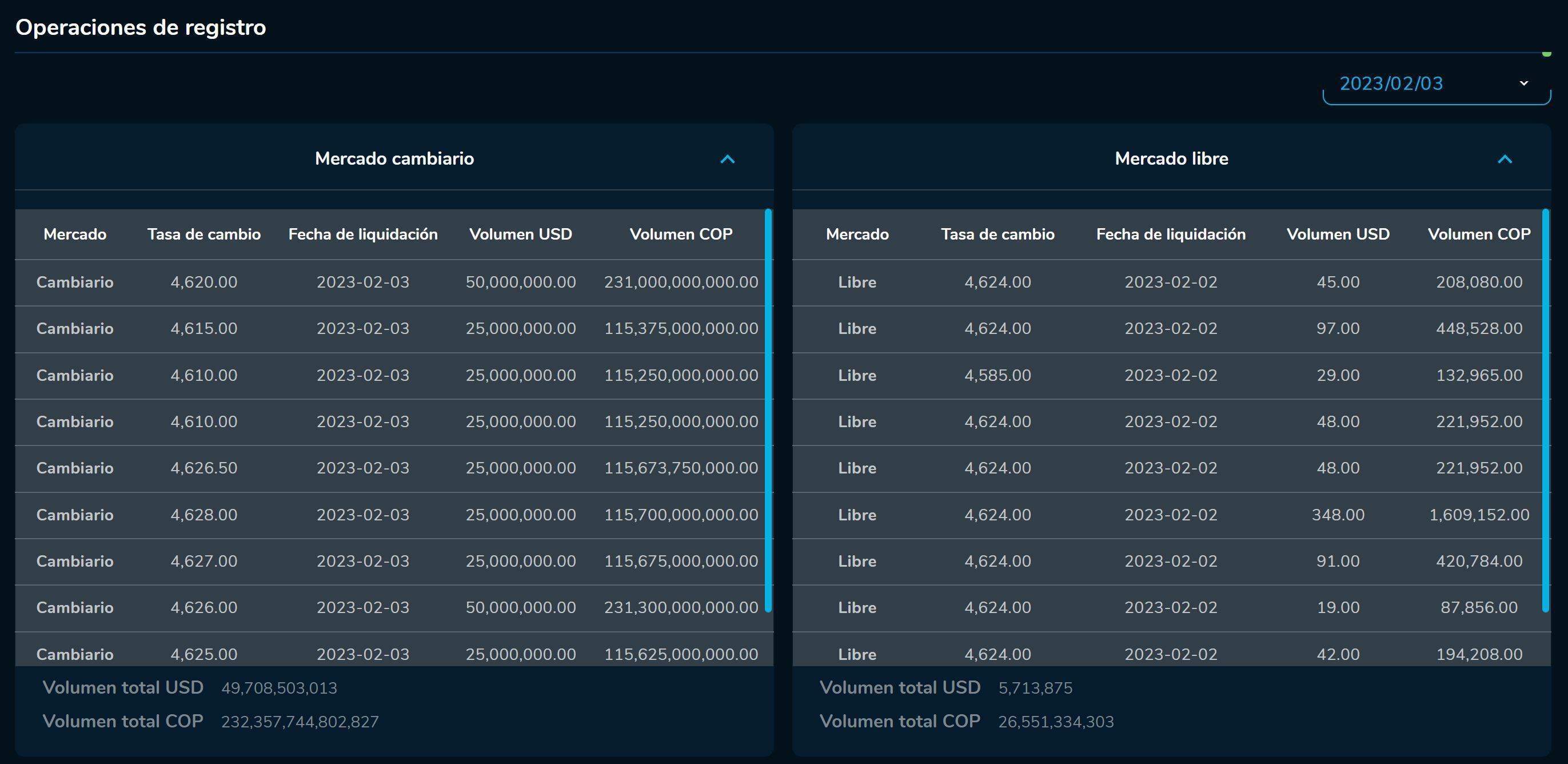This screenshot has height=764, width=1568.
Task: Click the Mercado libre vertical scrollbar
Action: click(x=1545, y=409)
